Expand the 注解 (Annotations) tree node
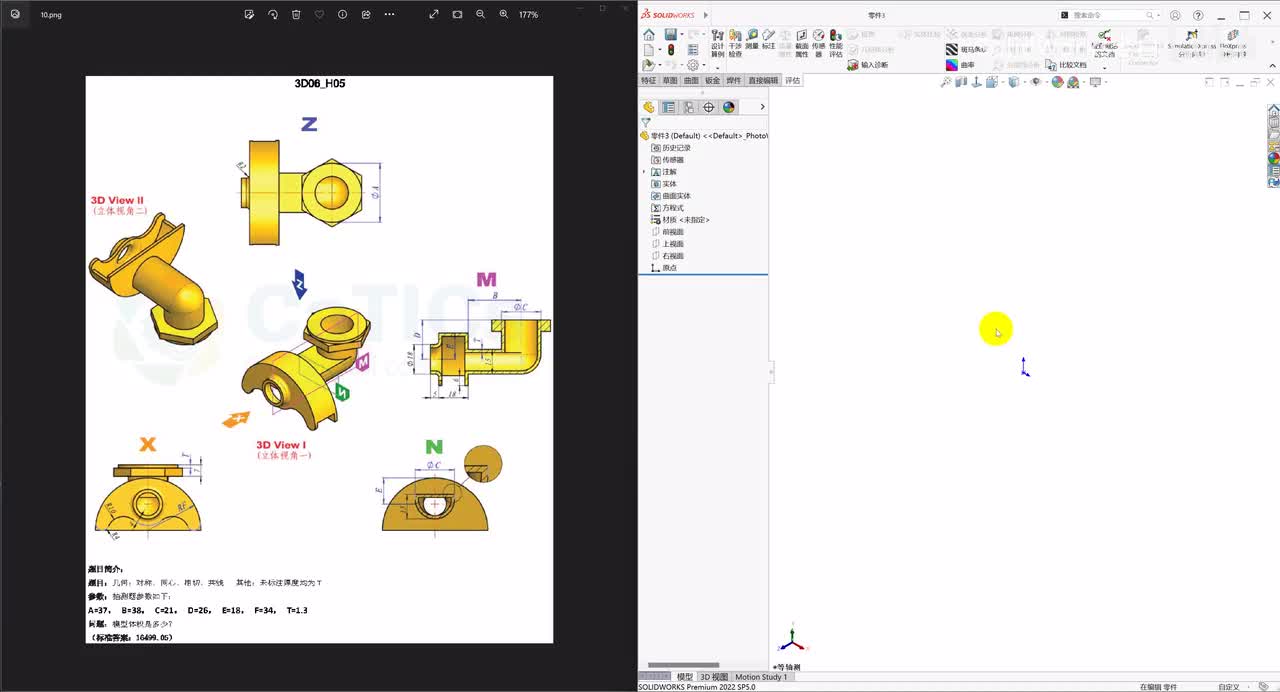1280x692 pixels. [644, 172]
